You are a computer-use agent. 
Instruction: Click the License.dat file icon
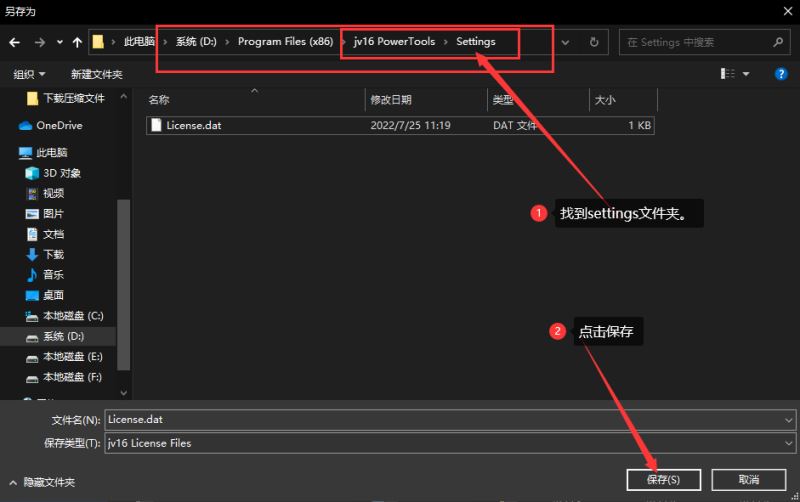tap(156, 126)
